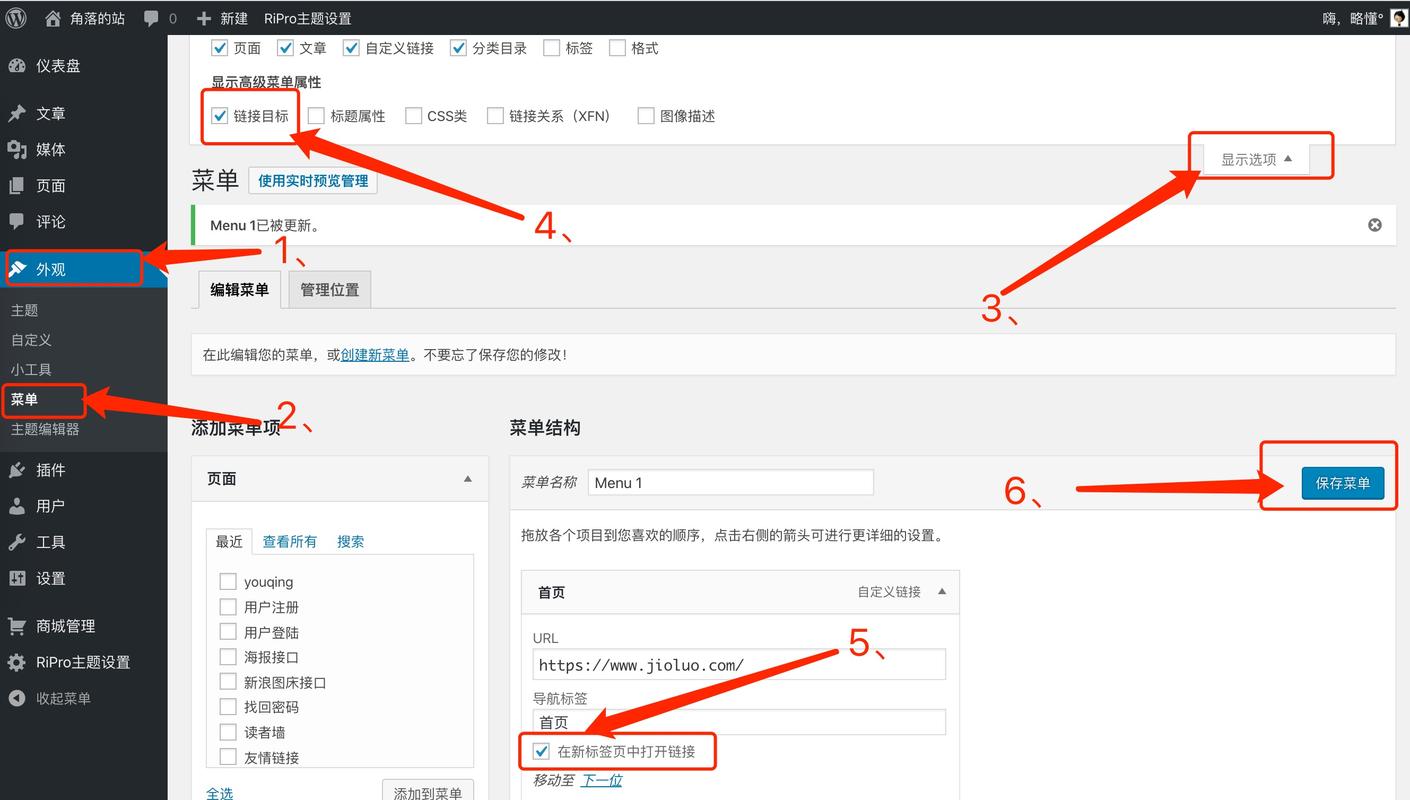Image resolution: width=1410 pixels, height=800 pixels.
Task: Click the 页面 pages icon in sidebar
Action: (17, 186)
